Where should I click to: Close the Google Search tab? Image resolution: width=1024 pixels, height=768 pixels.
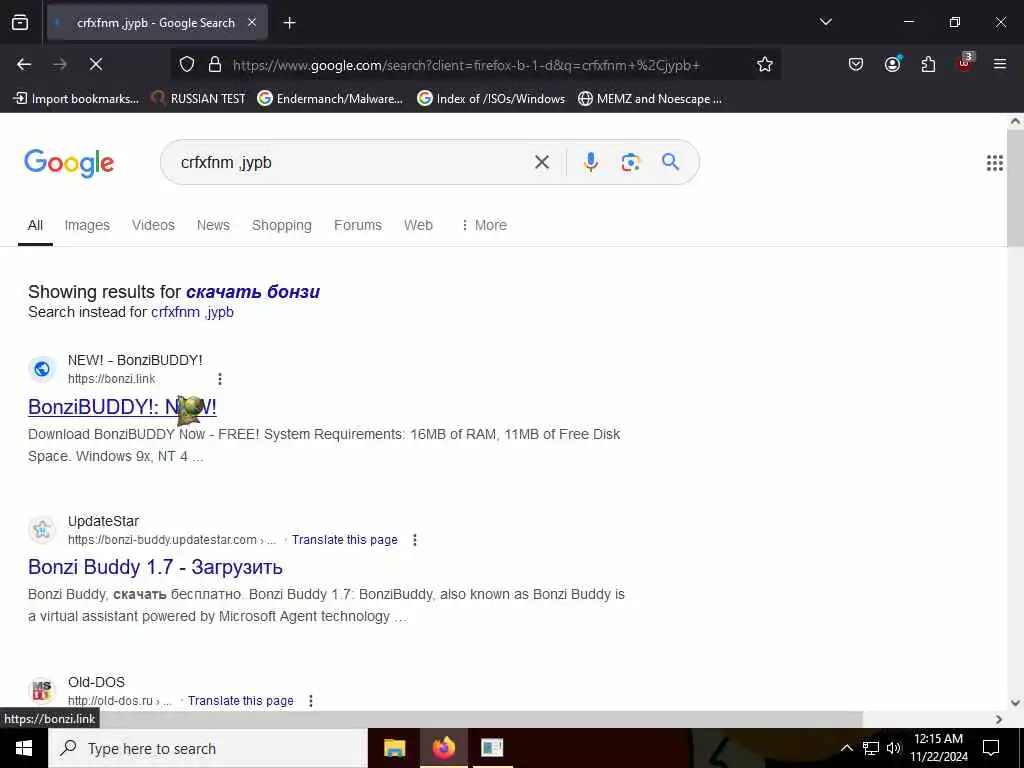(252, 23)
